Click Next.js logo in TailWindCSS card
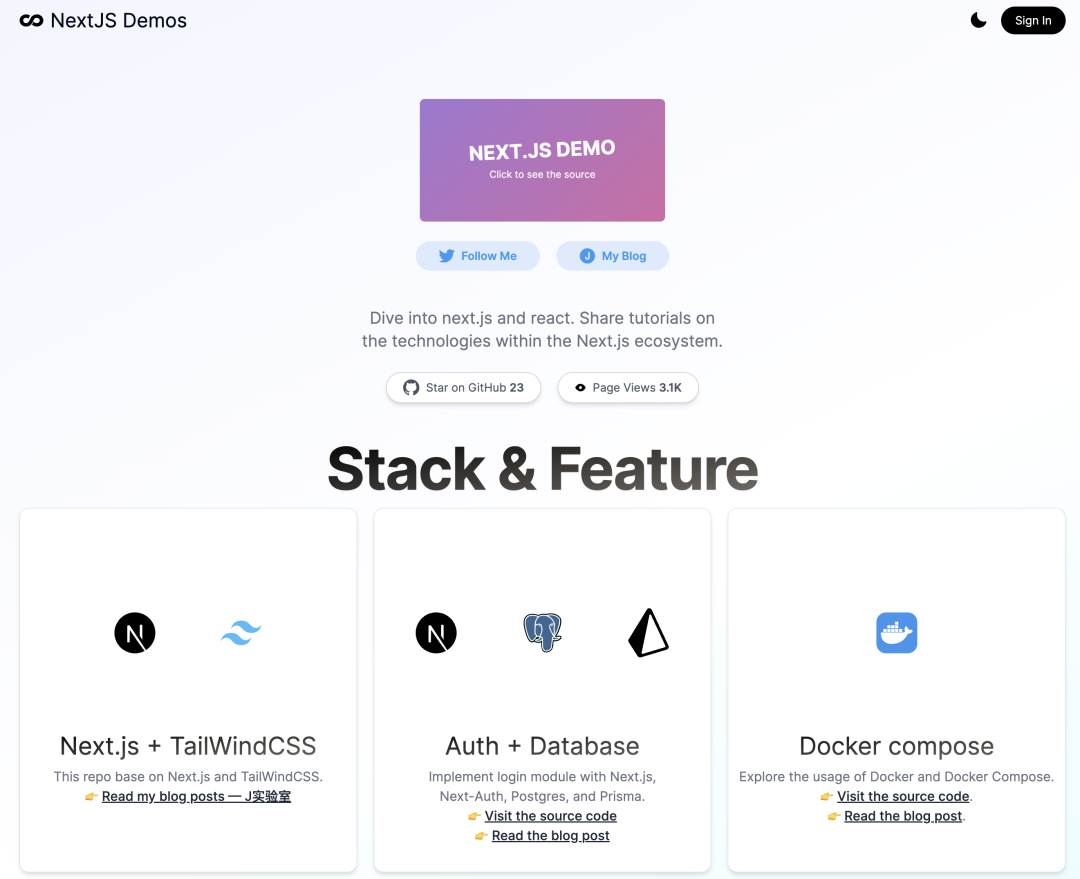This screenshot has width=1080, height=879. point(135,632)
